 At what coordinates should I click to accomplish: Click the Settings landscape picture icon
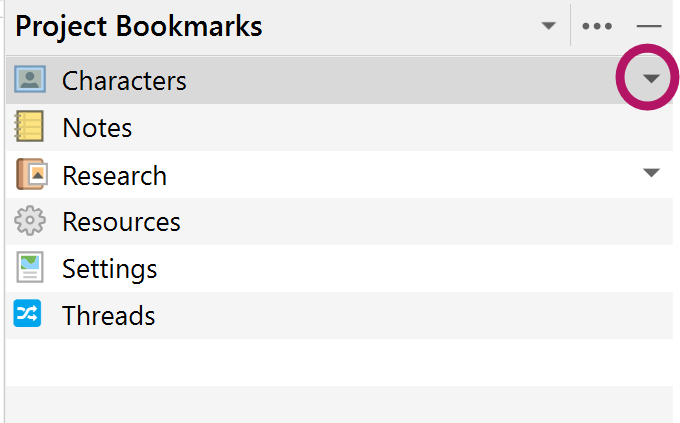point(30,268)
